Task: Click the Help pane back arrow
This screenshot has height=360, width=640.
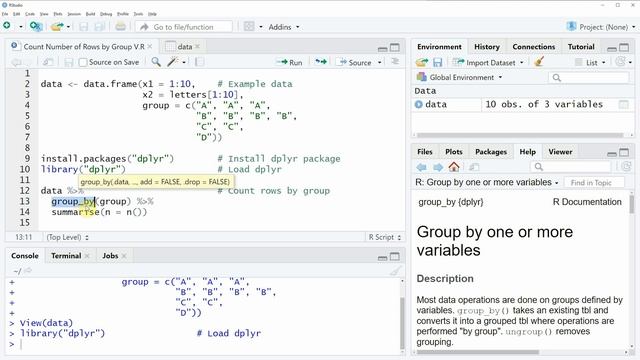Action: (x=422, y=167)
